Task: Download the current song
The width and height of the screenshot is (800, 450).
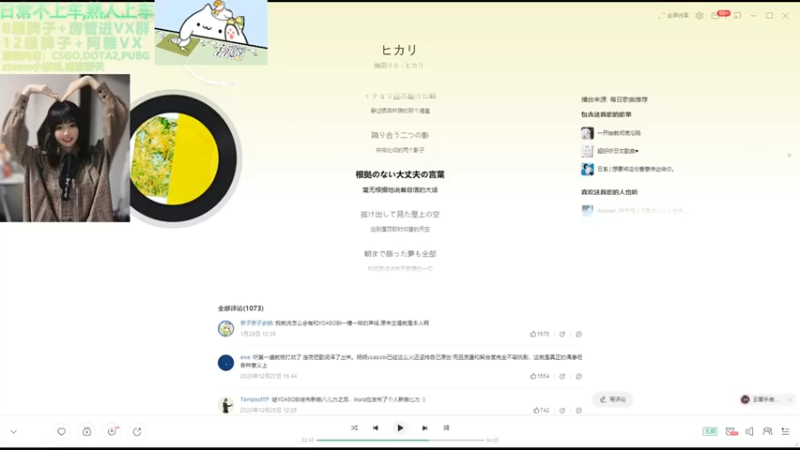Action: pos(112,432)
